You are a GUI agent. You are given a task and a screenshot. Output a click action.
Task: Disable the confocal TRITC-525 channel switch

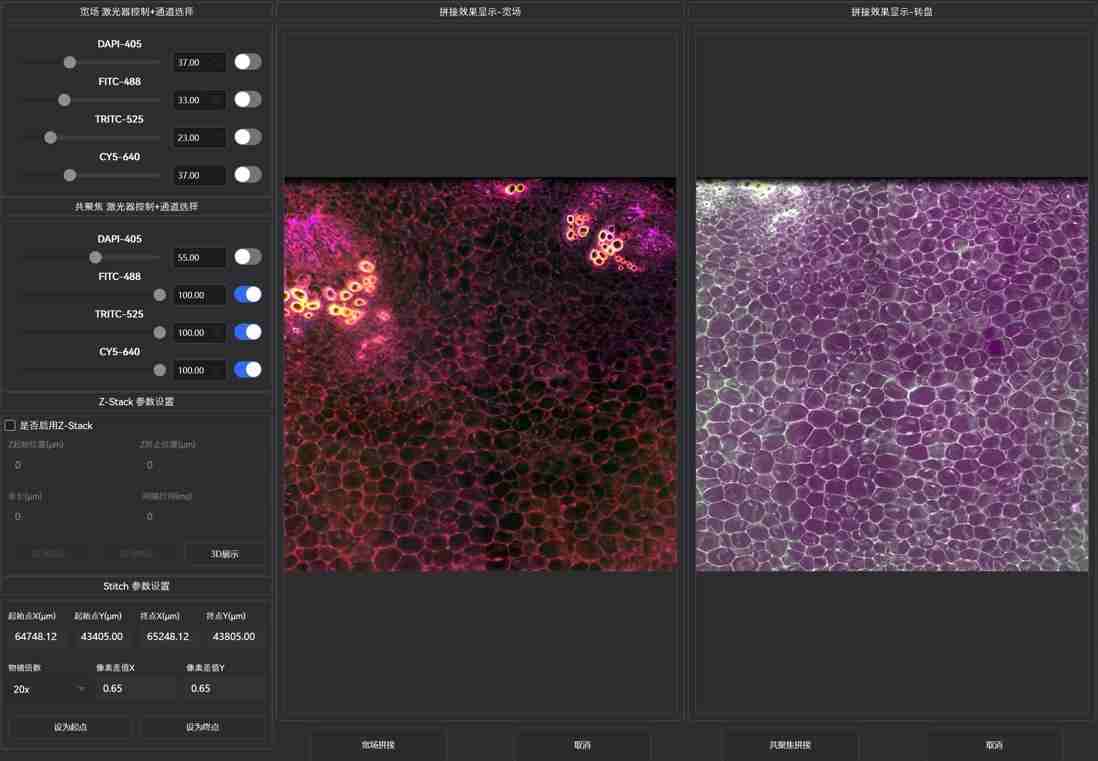pos(247,332)
